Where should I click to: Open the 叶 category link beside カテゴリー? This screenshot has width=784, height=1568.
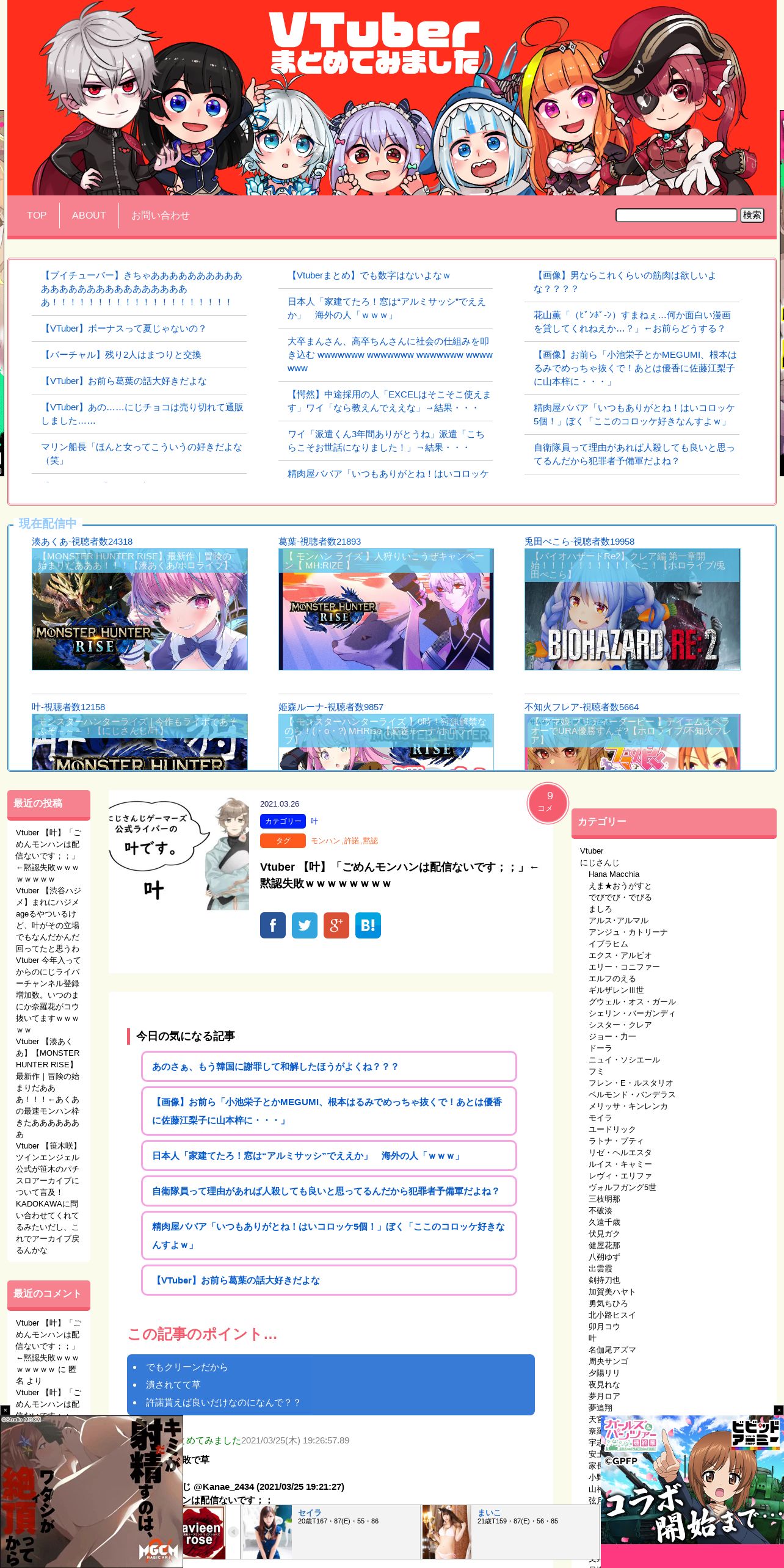[314, 821]
